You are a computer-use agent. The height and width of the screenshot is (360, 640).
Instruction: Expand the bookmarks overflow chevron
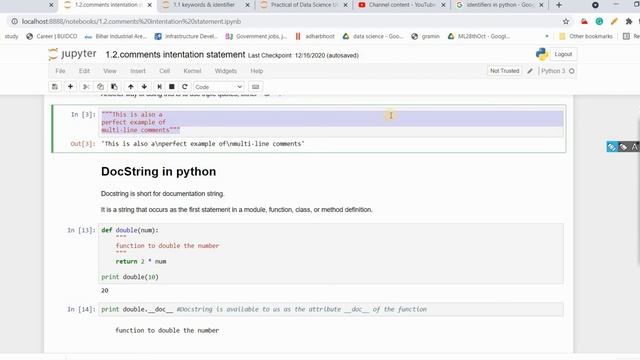point(547,36)
